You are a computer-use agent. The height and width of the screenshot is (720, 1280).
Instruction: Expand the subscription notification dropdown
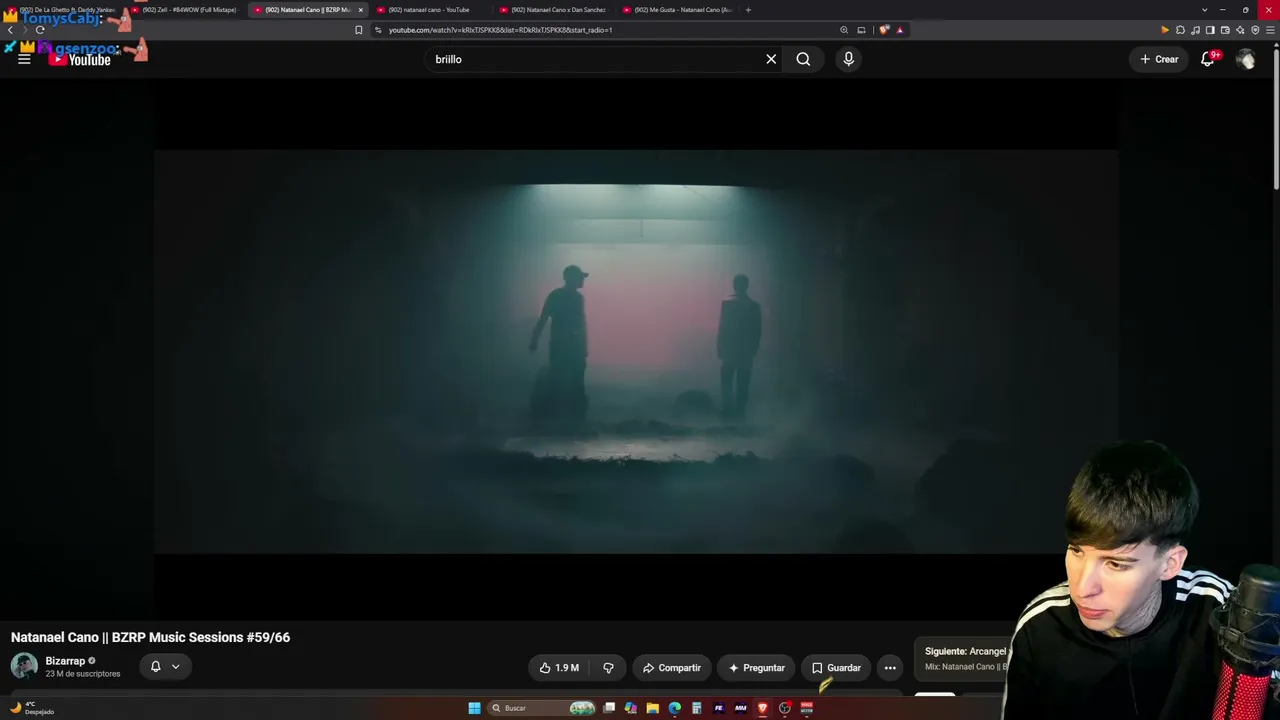(x=165, y=666)
